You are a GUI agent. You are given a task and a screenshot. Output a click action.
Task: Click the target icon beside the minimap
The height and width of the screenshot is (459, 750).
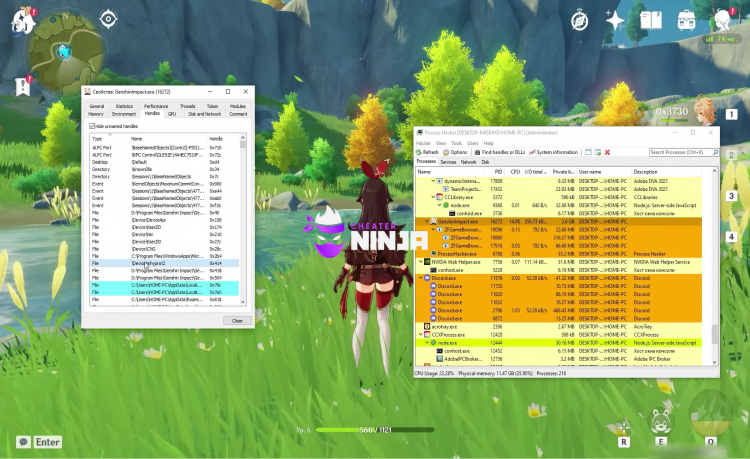point(109,19)
